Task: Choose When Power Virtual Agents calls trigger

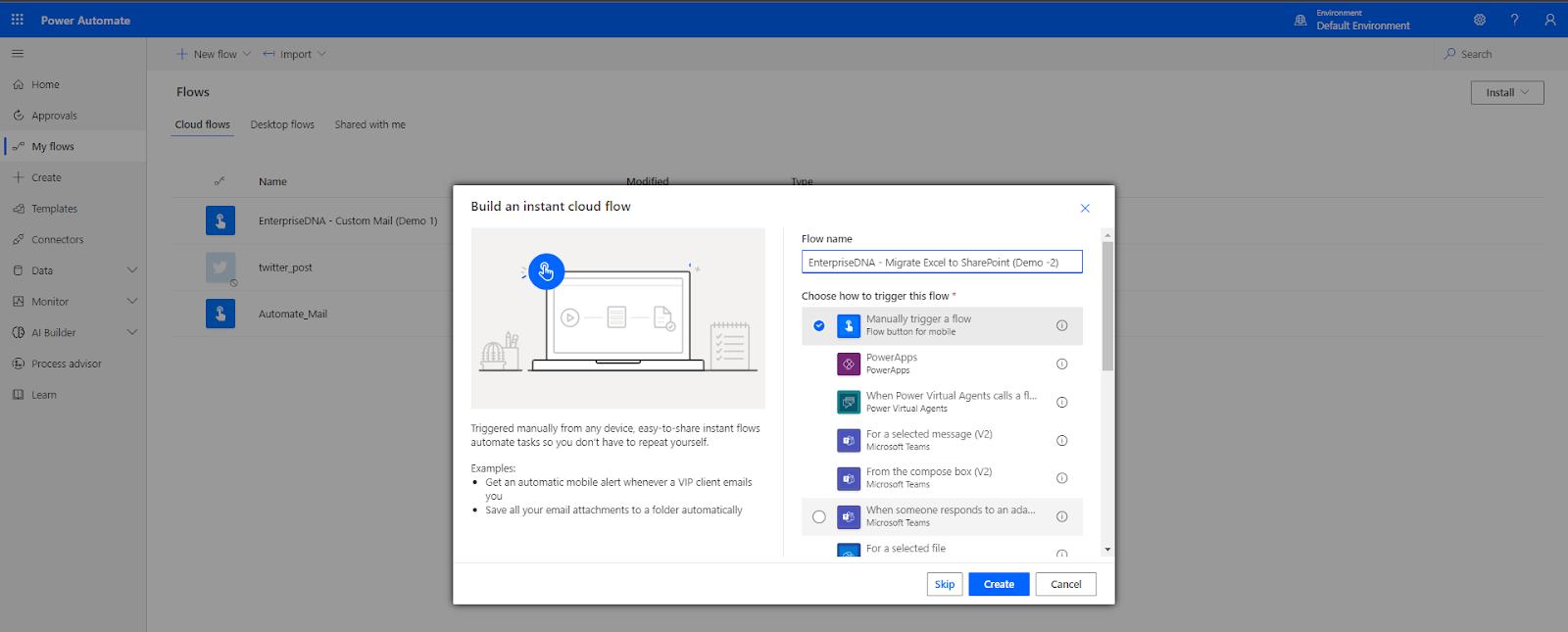Action: (942, 402)
